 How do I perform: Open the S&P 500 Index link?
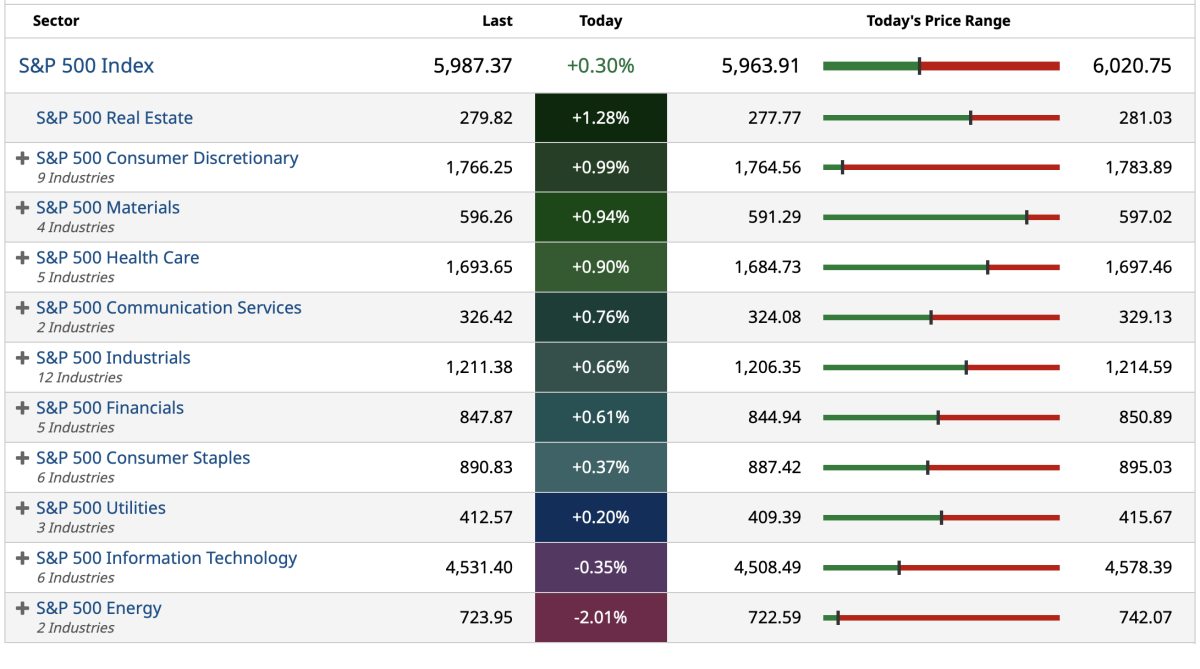pyautogui.click(x=86, y=66)
